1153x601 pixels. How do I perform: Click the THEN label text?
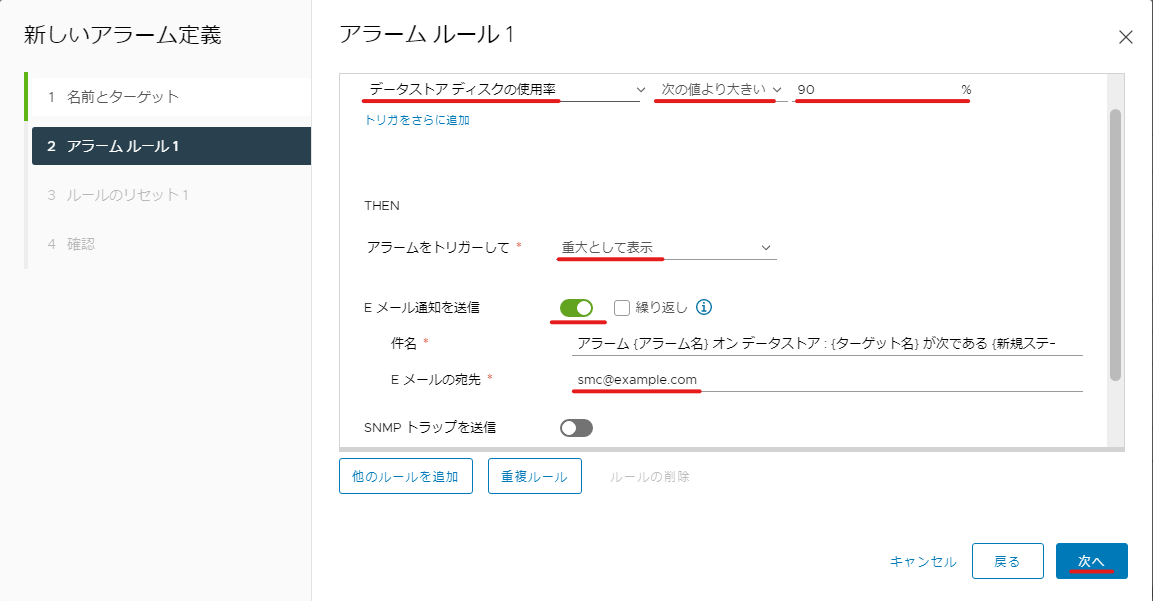[382, 206]
